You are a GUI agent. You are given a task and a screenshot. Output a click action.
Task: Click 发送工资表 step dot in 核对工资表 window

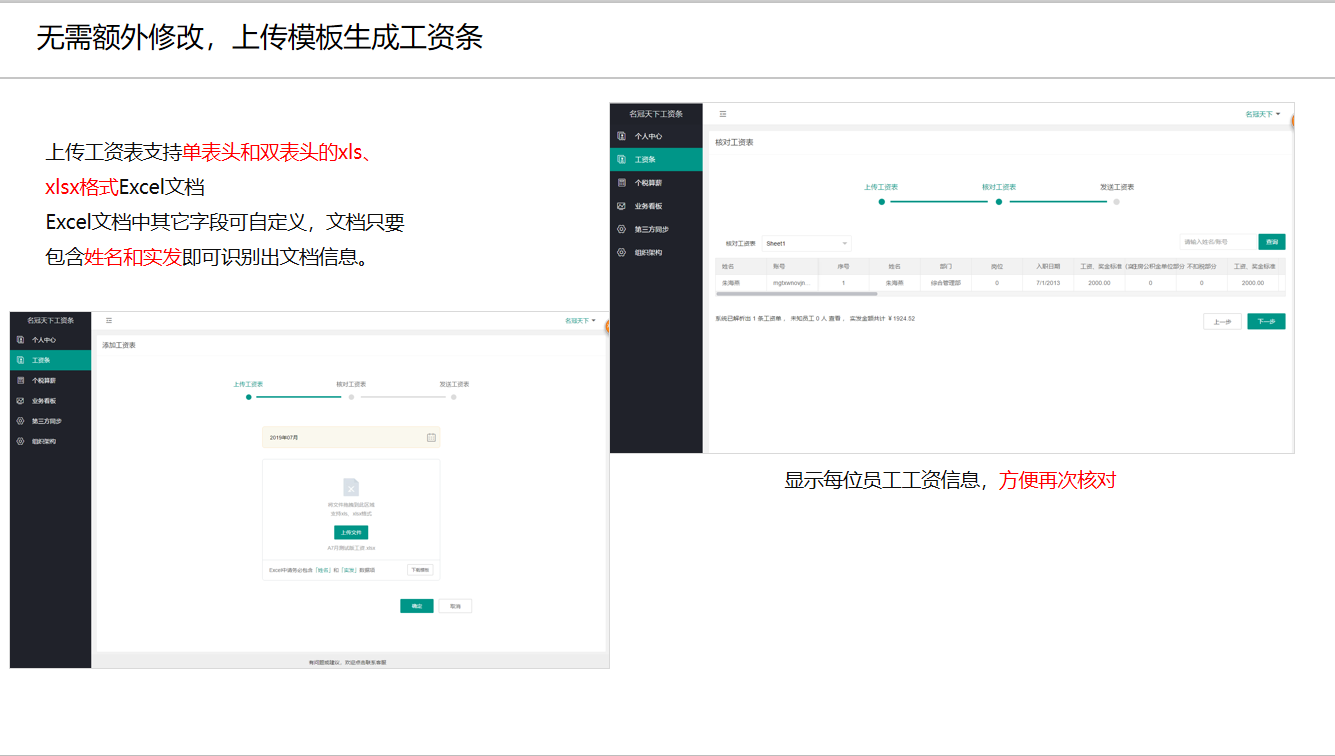[x=1116, y=201]
